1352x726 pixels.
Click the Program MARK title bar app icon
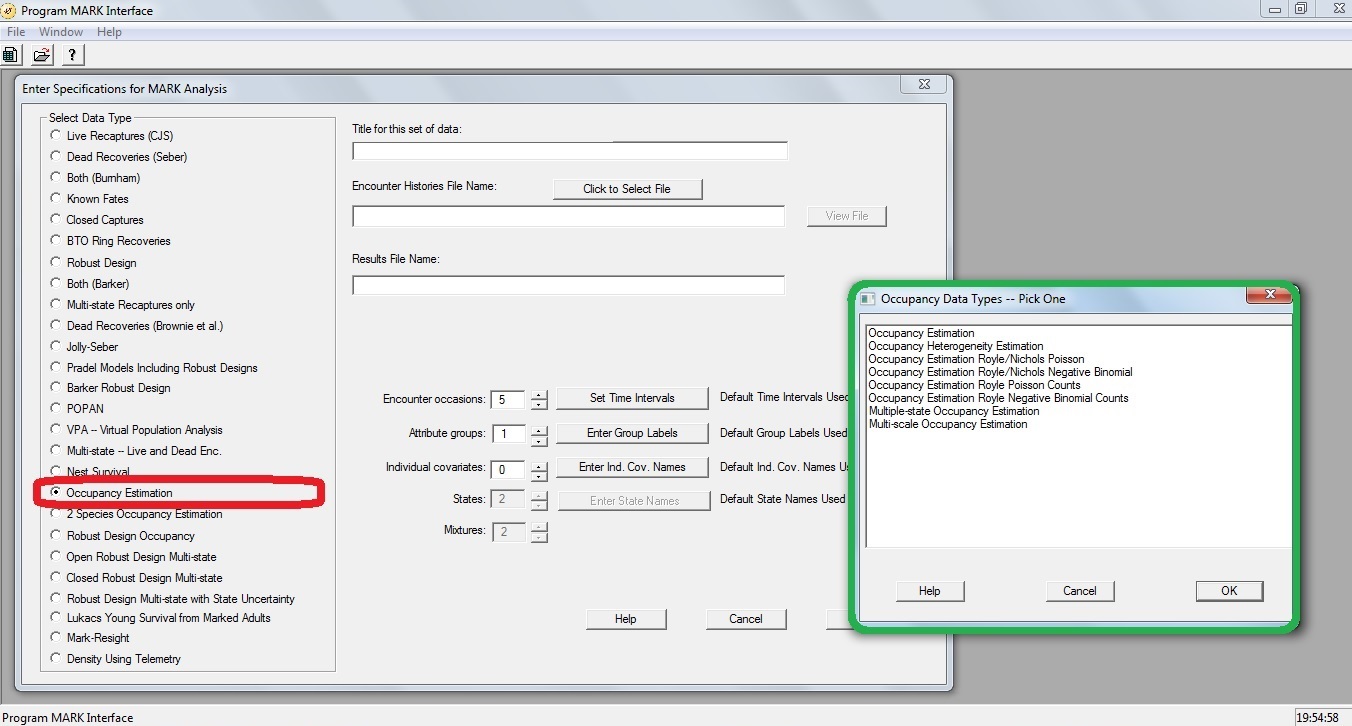[x=9, y=11]
